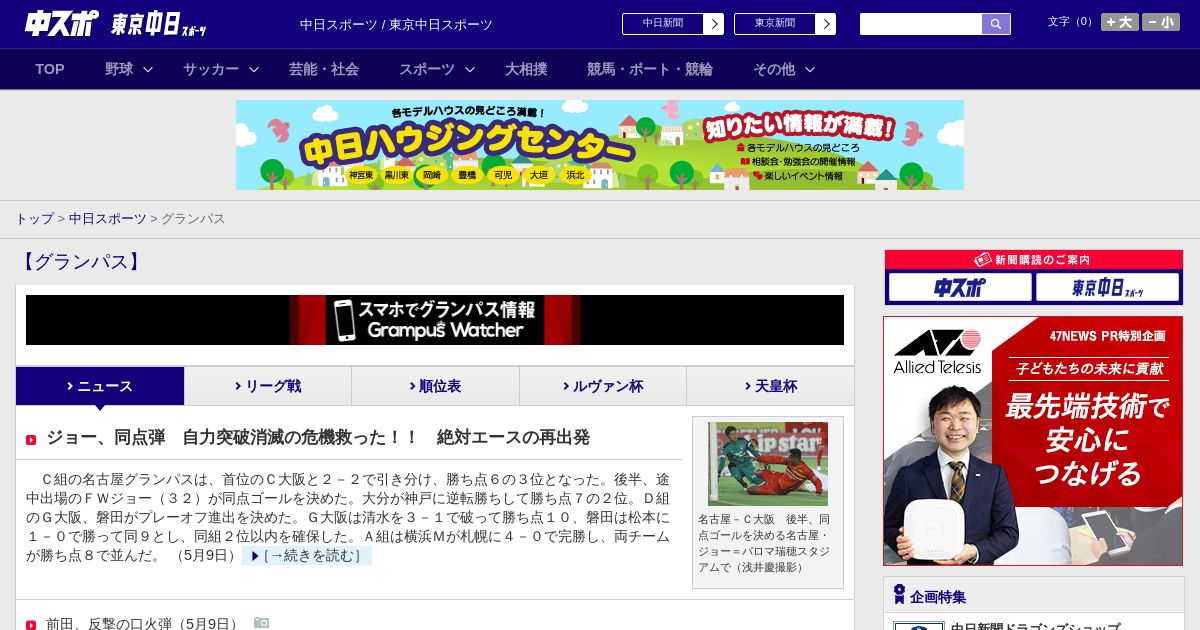This screenshot has width=1200, height=630.
Task: Open 芸能・社会 section
Action: [324, 69]
